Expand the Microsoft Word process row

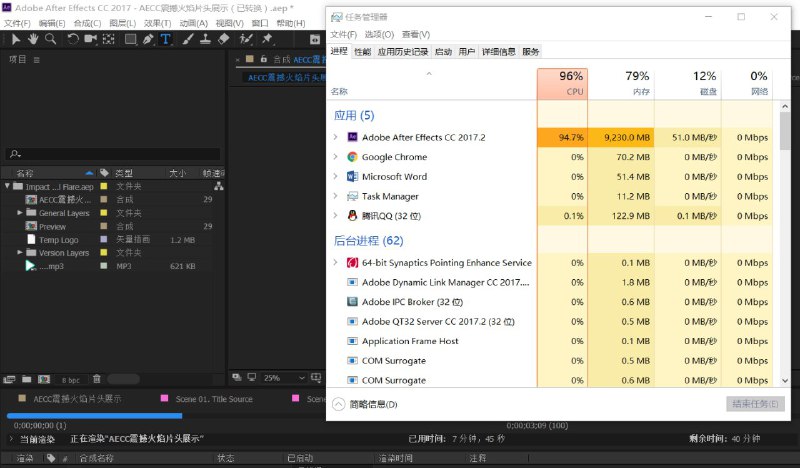335,176
